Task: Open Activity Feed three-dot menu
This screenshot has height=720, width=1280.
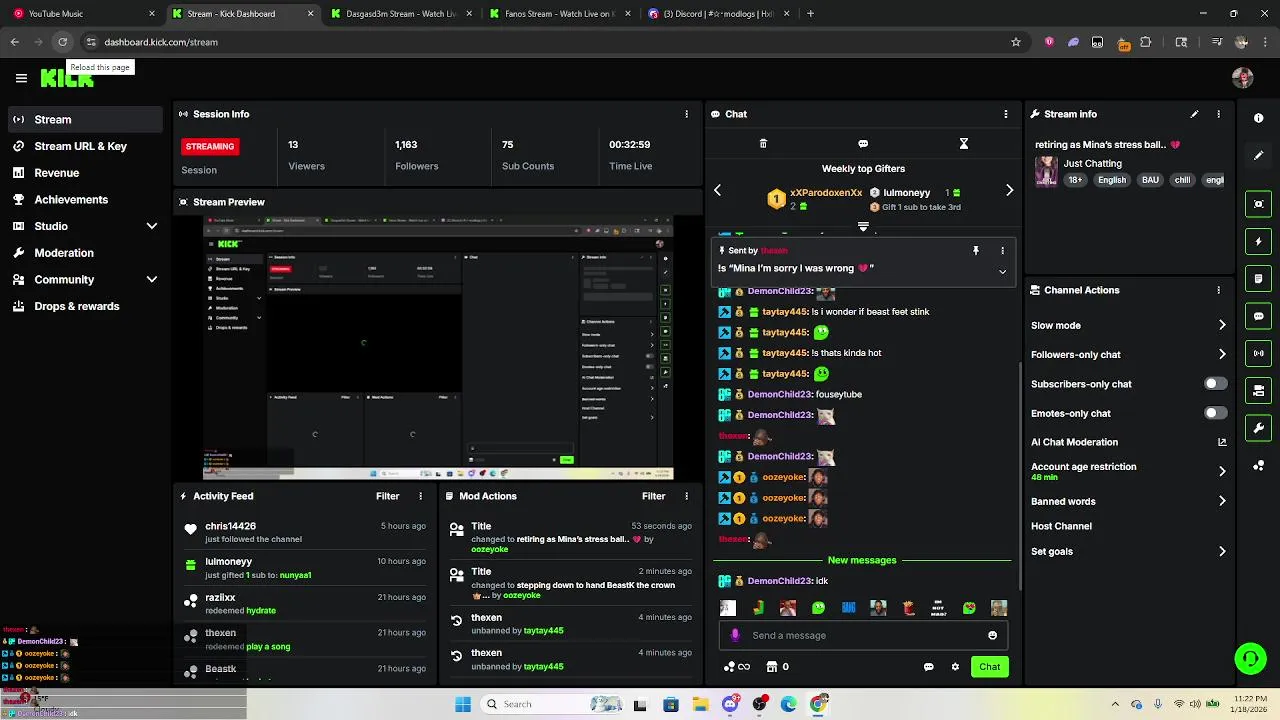Action: click(x=420, y=496)
